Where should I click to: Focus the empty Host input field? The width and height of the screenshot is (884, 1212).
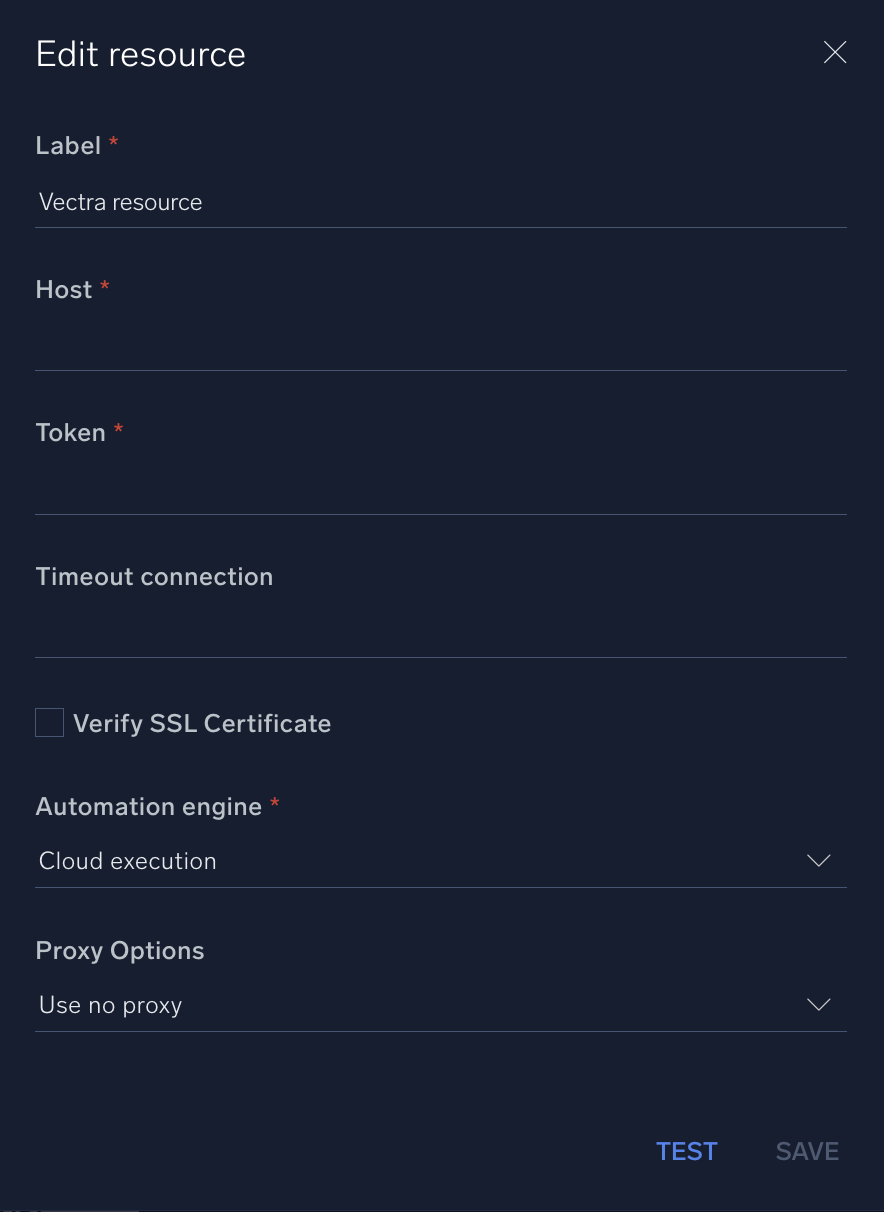(440, 346)
